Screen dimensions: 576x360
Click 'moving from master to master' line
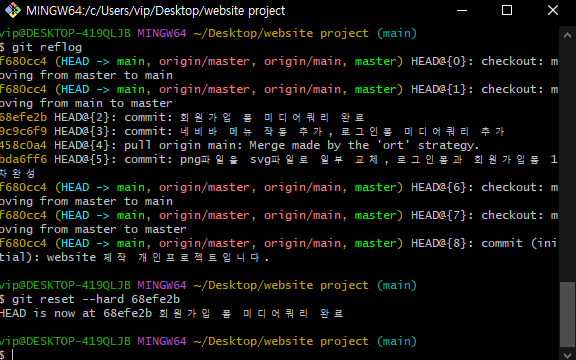tap(93, 229)
